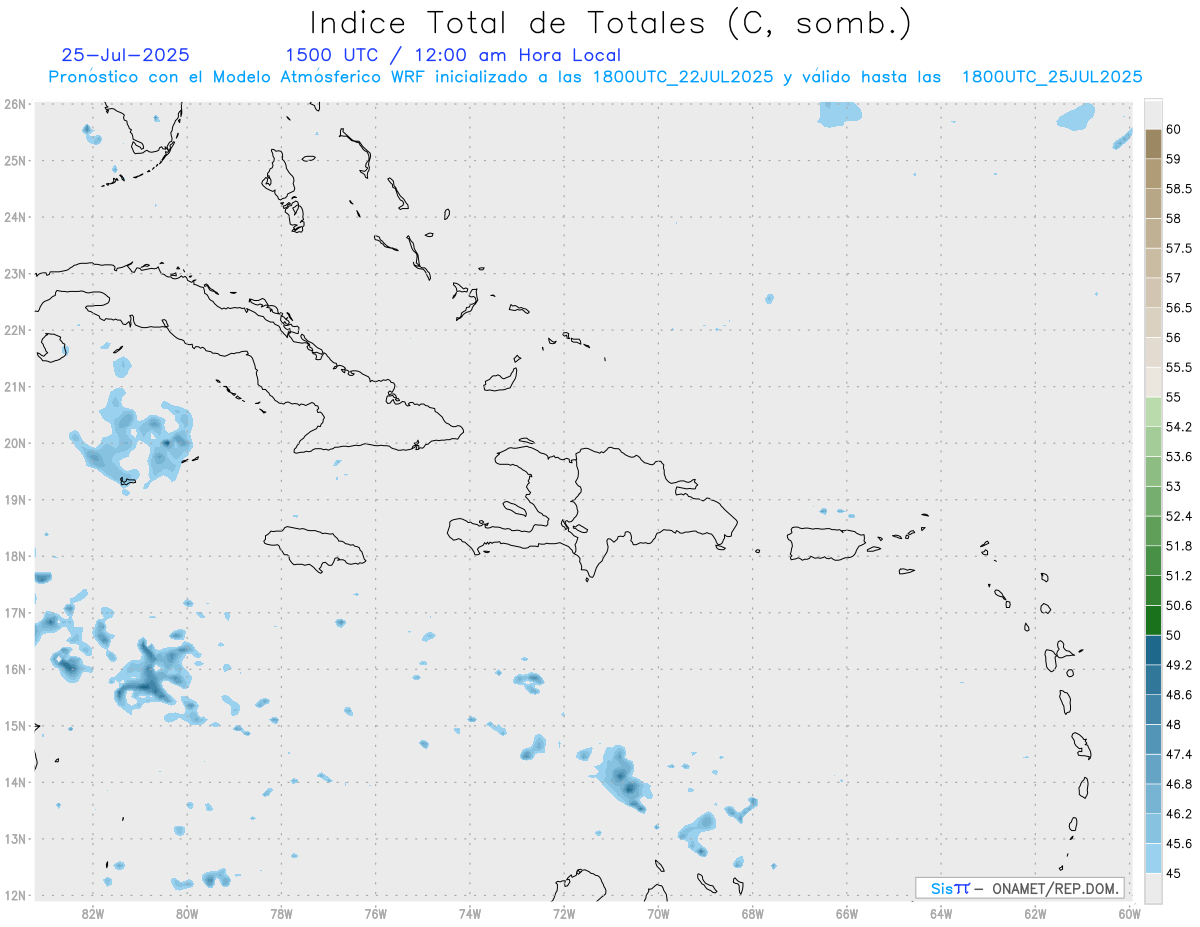Click the longitude label "70W"
Image resolution: width=1200 pixels, height=927 pixels.
(658, 912)
